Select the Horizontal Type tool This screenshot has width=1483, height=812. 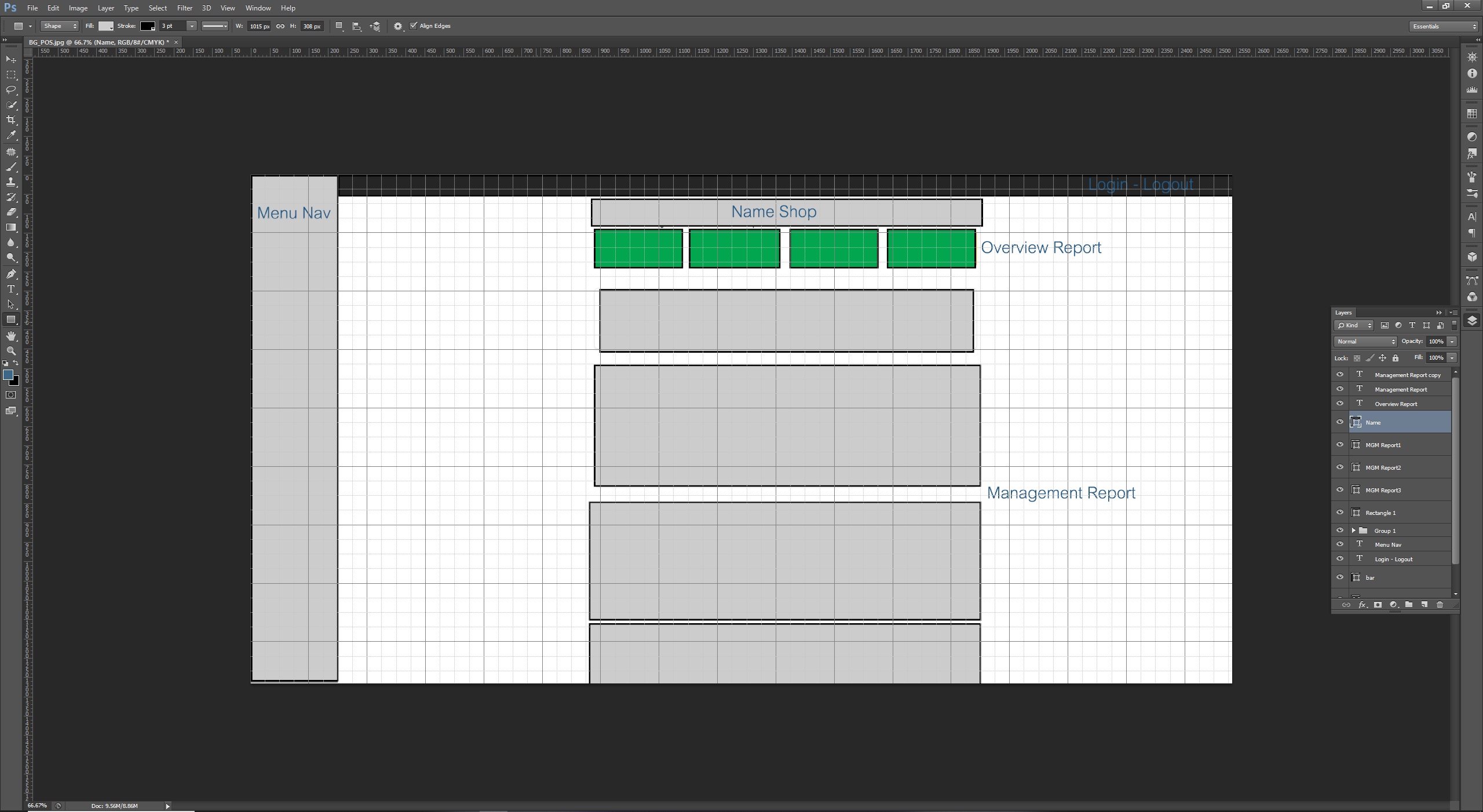pos(11,289)
